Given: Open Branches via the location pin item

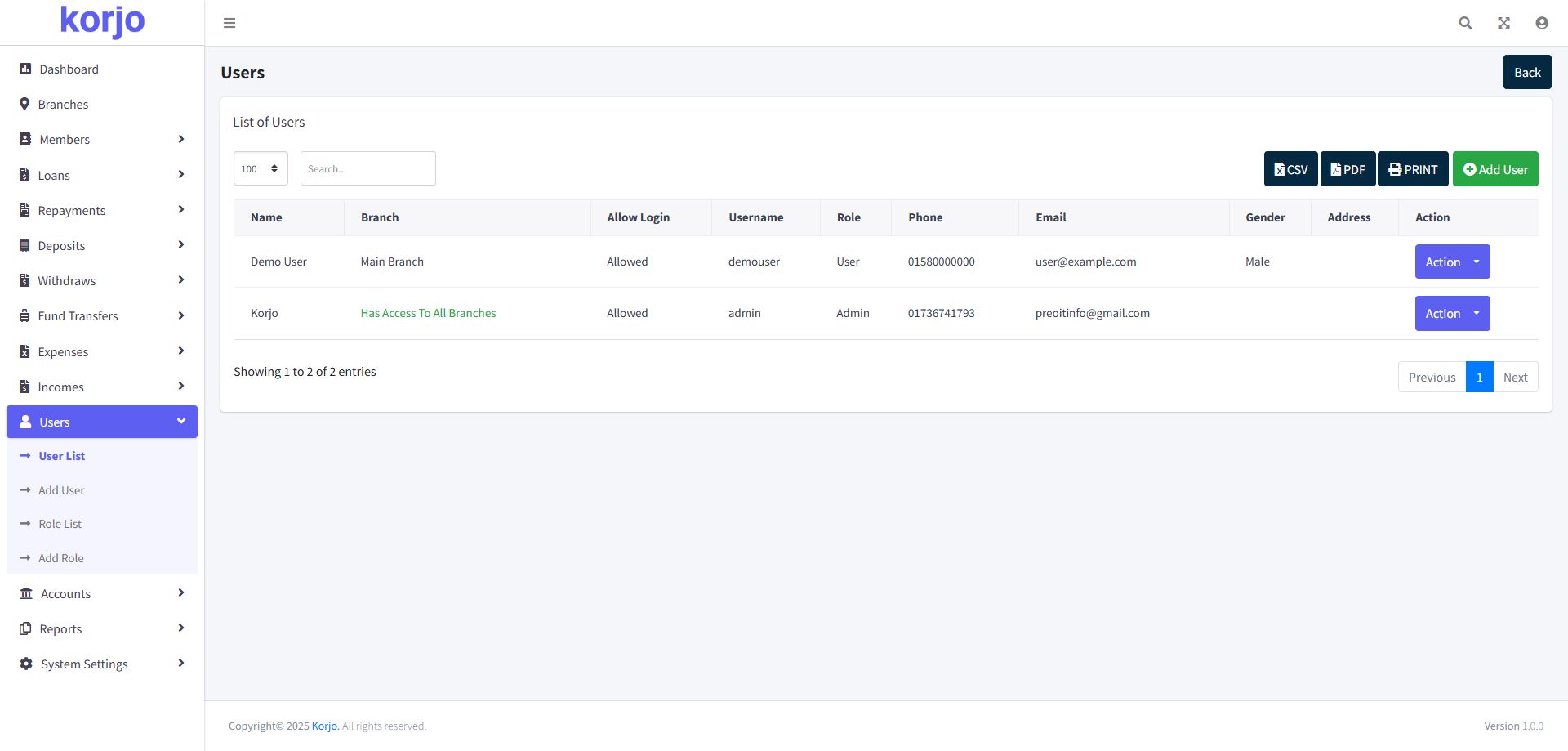Looking at the screenshot, I should tap(63, 105).
